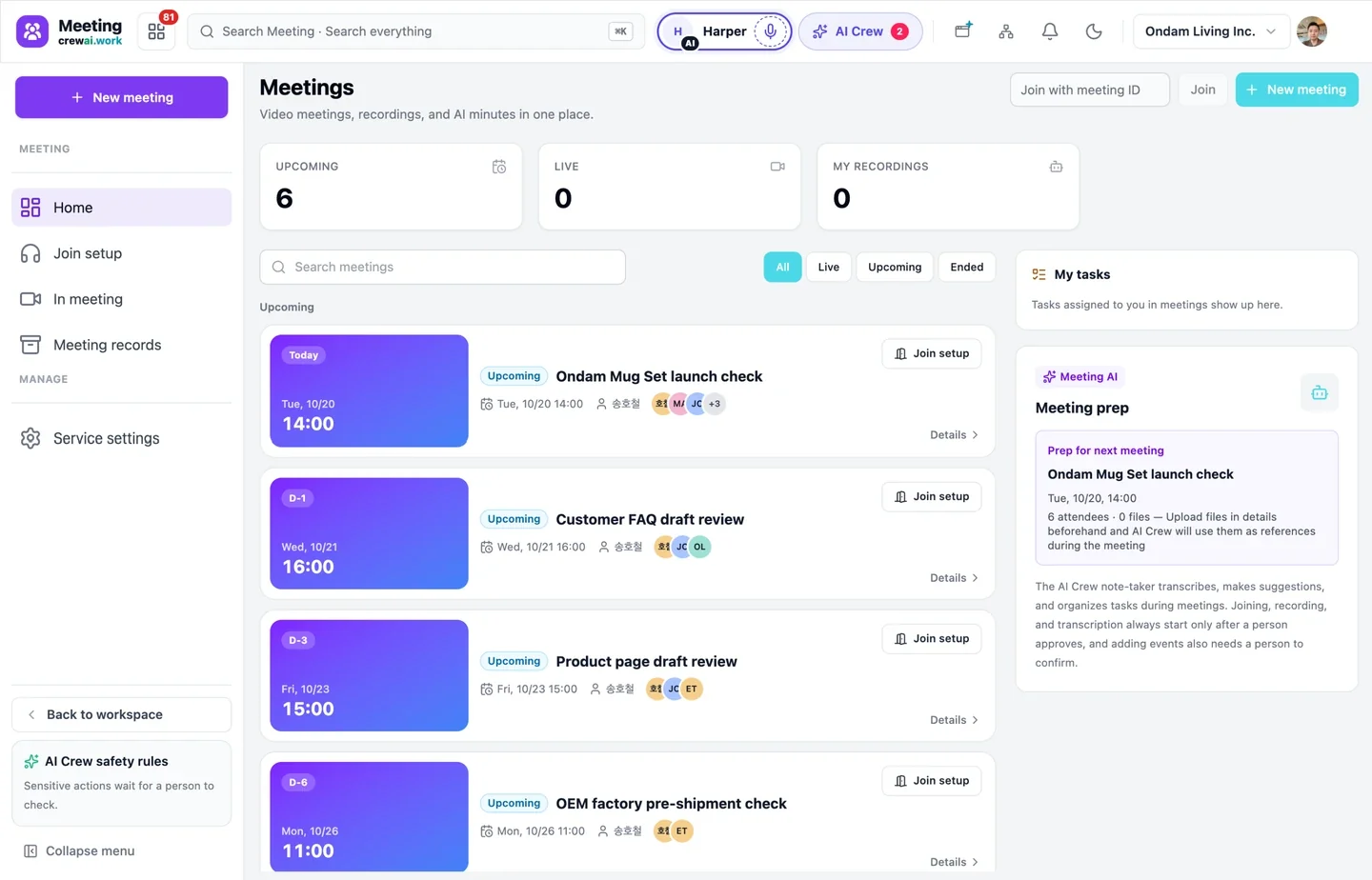Click the Live card camera icon
Viewport: 1372px width, 880px height.
click(777, 167)
